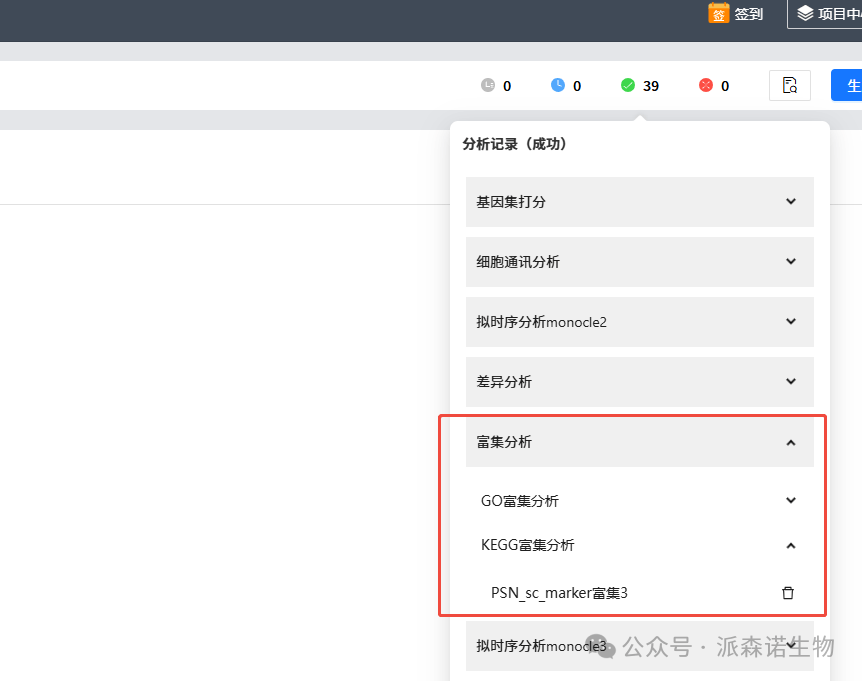The image size is (862, 681).
Task: Expand the 细胞通讯分析 section chevron
Action: coord(791,262)
